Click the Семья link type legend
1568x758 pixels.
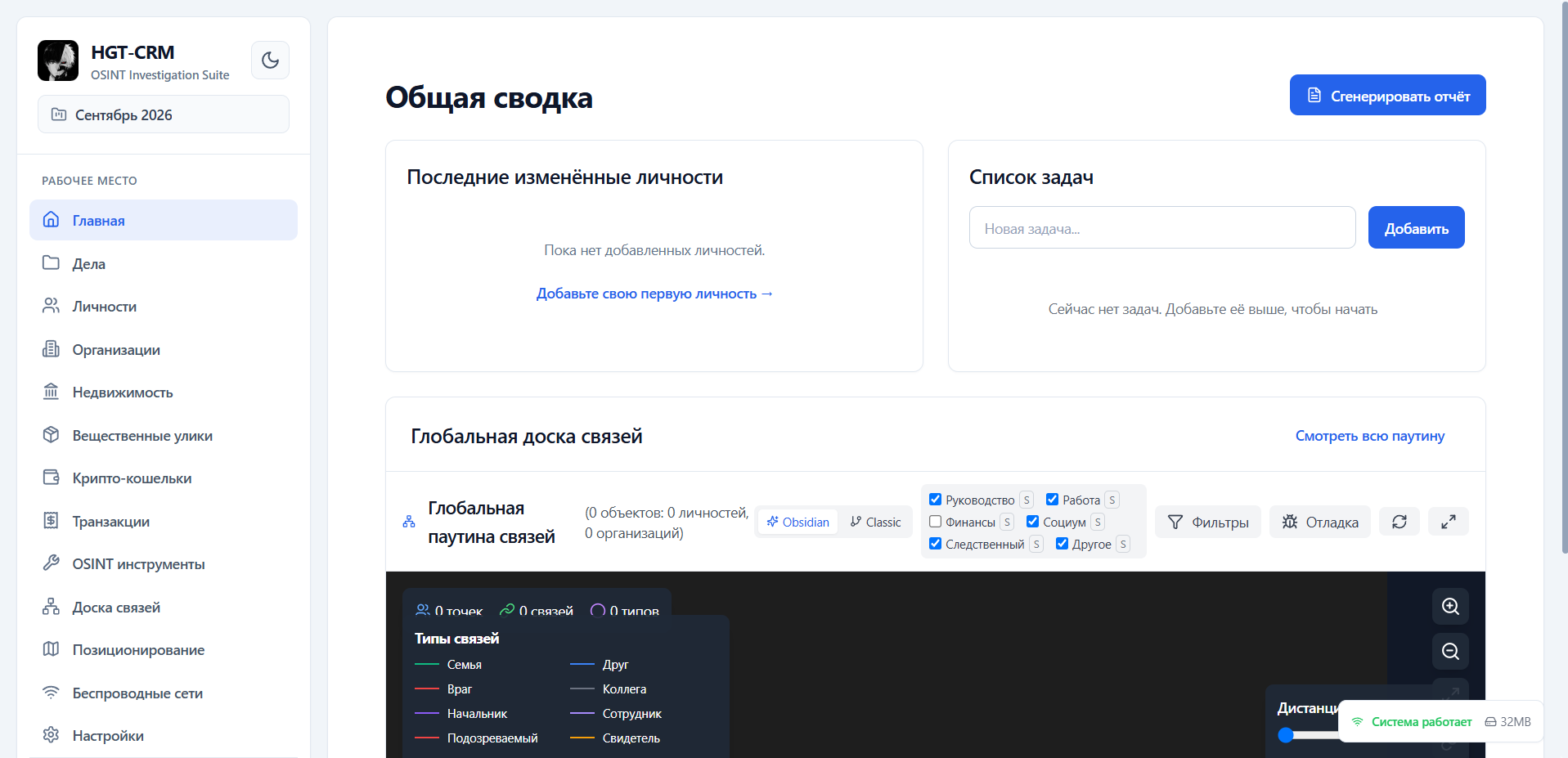pyautogui.click(x=448, y=665)
